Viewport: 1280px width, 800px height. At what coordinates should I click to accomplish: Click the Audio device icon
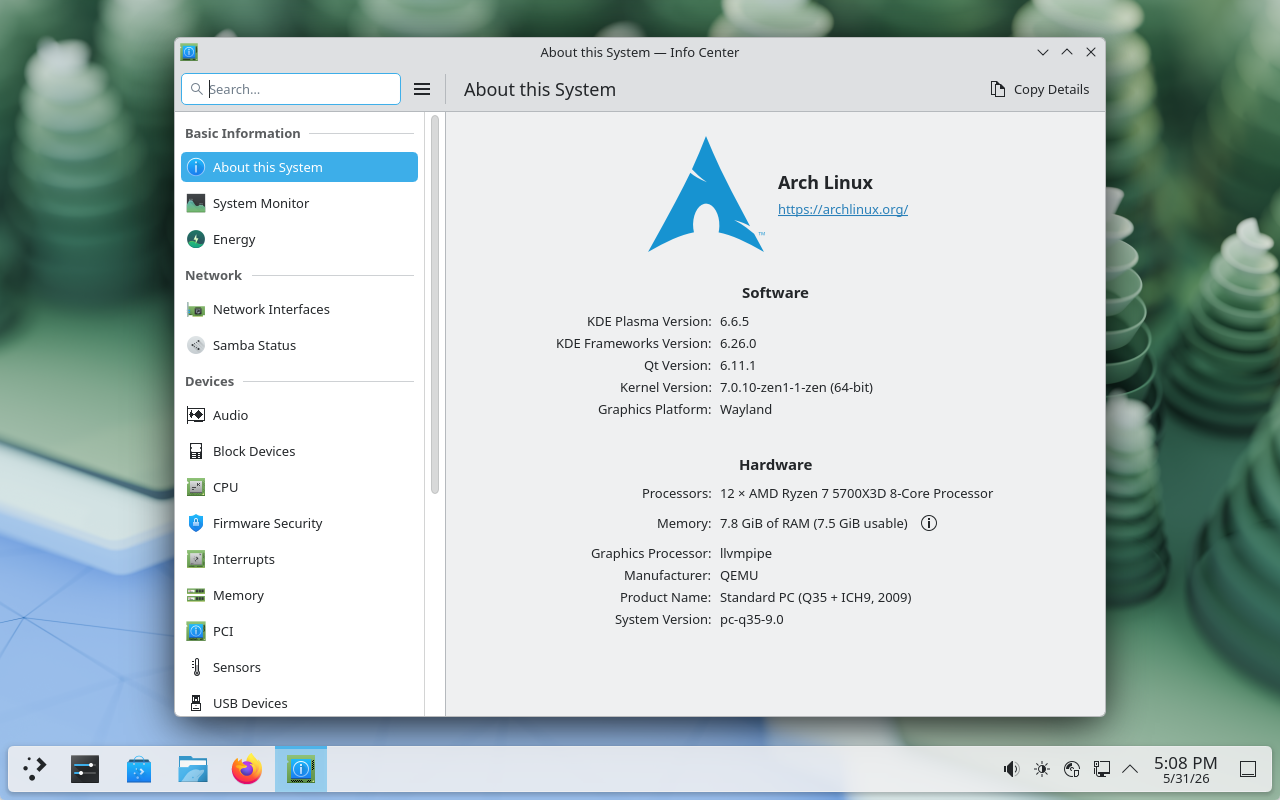click(196, 415)
